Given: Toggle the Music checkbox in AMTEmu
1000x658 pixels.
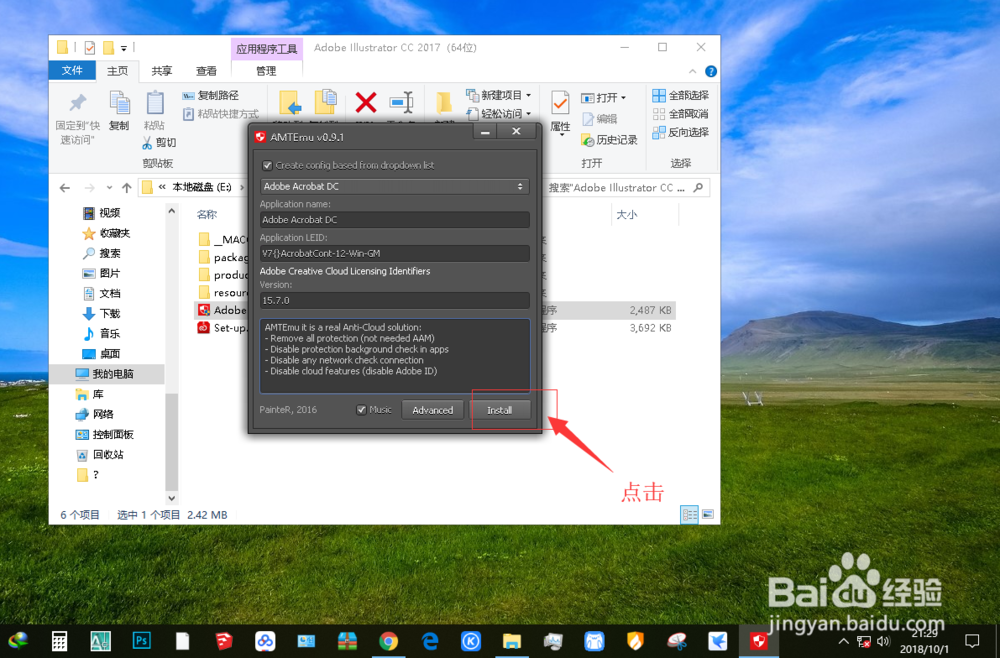Looking at the screenshot, I should tap(361, 410).
